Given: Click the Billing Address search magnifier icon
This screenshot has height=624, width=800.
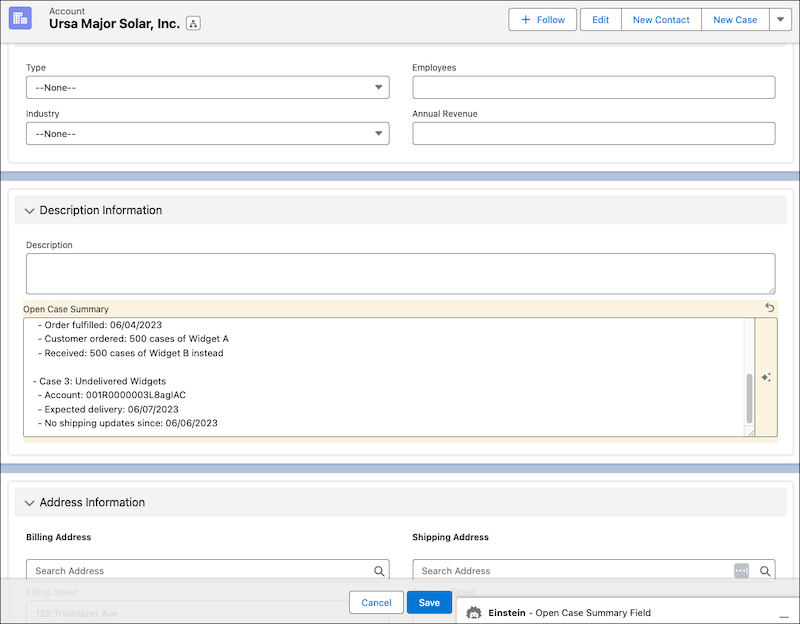Looking at the screenshot, I should pos(379,571).
